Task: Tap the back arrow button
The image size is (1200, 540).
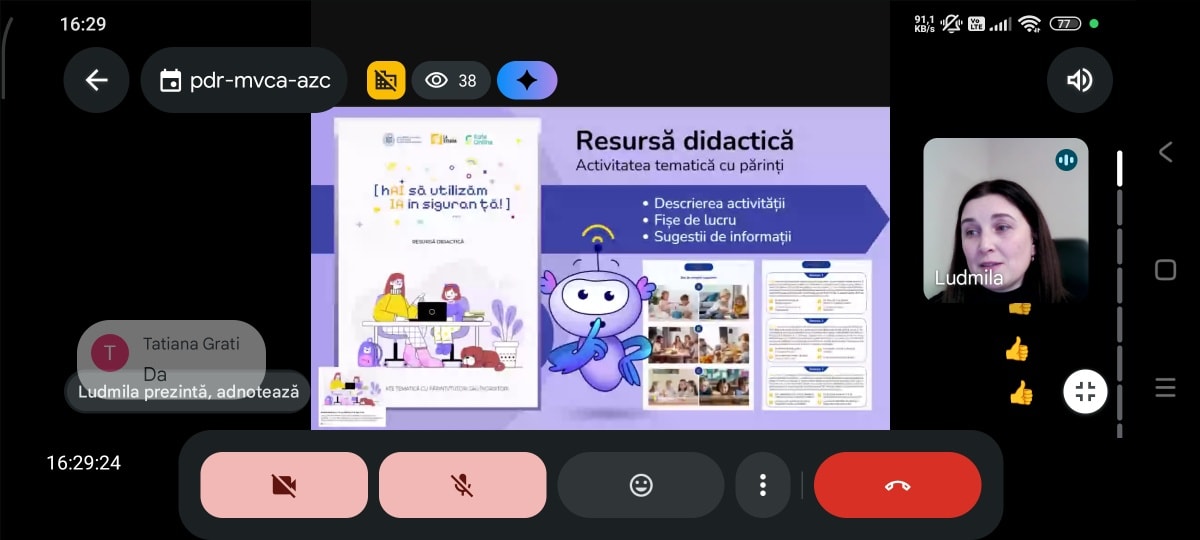Action: (x=96, y=80)
